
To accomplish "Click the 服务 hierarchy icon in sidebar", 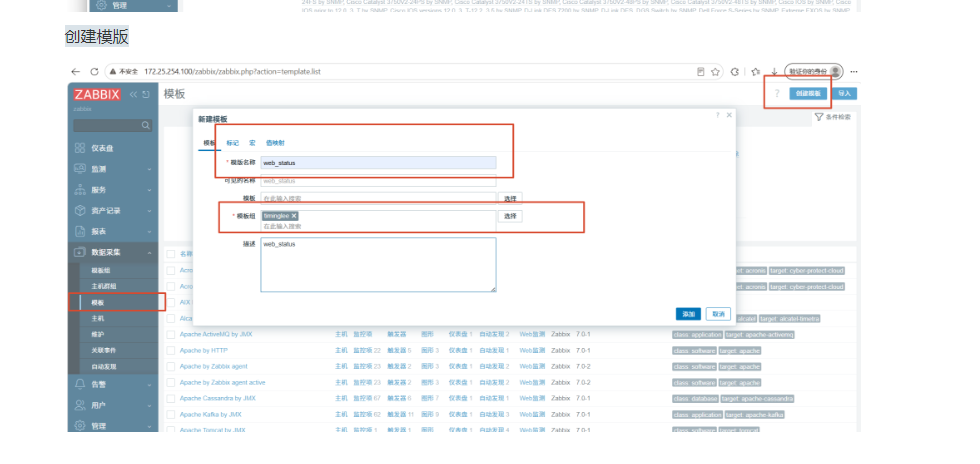I will tap(79, 189).
